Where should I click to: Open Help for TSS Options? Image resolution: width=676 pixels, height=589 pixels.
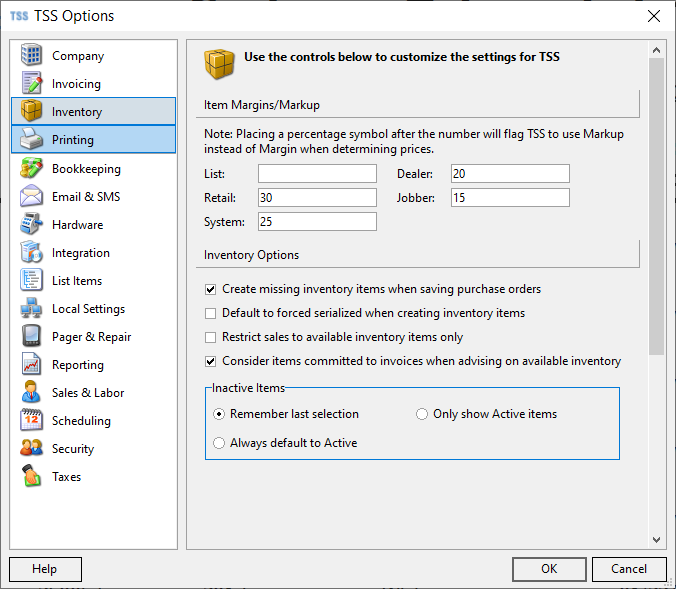pyautogui.click(x=45, y=569)
